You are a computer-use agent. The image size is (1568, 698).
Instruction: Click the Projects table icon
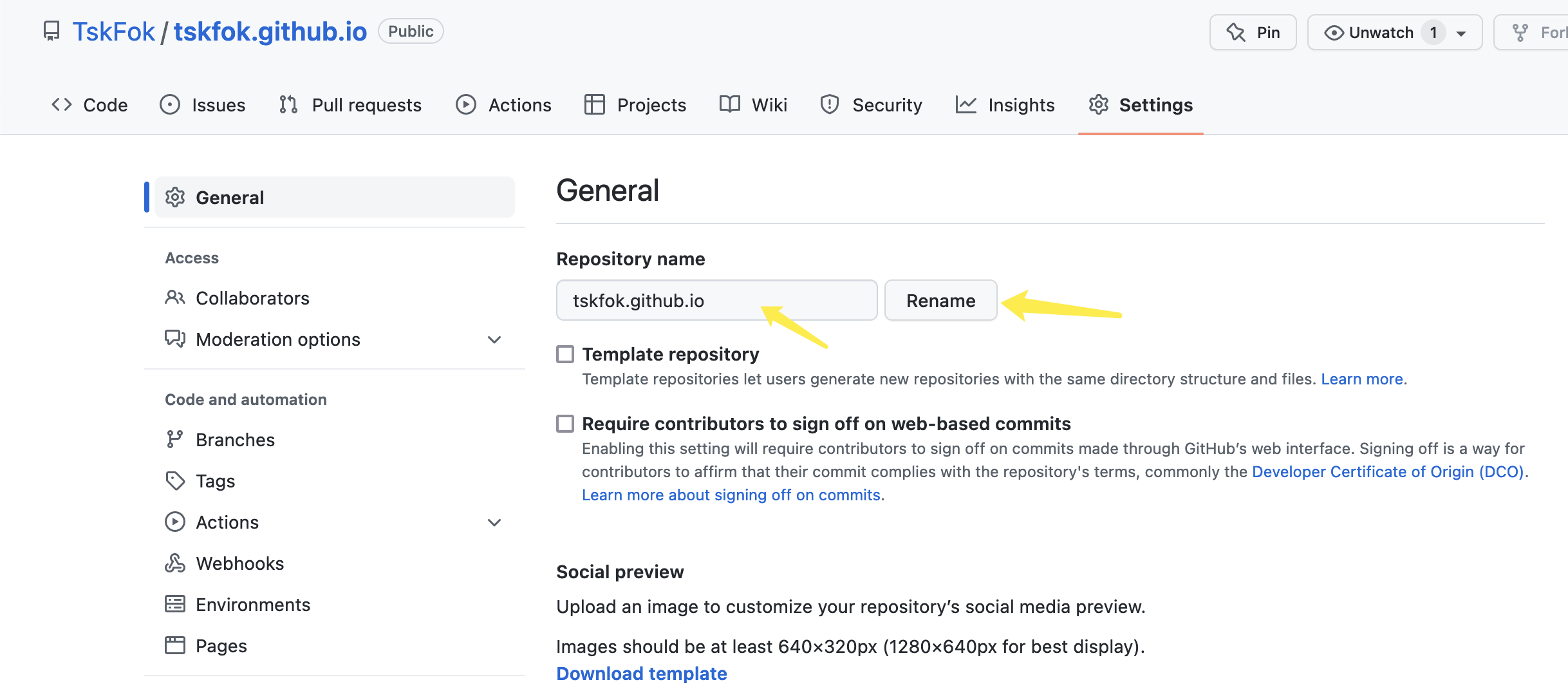595,104
